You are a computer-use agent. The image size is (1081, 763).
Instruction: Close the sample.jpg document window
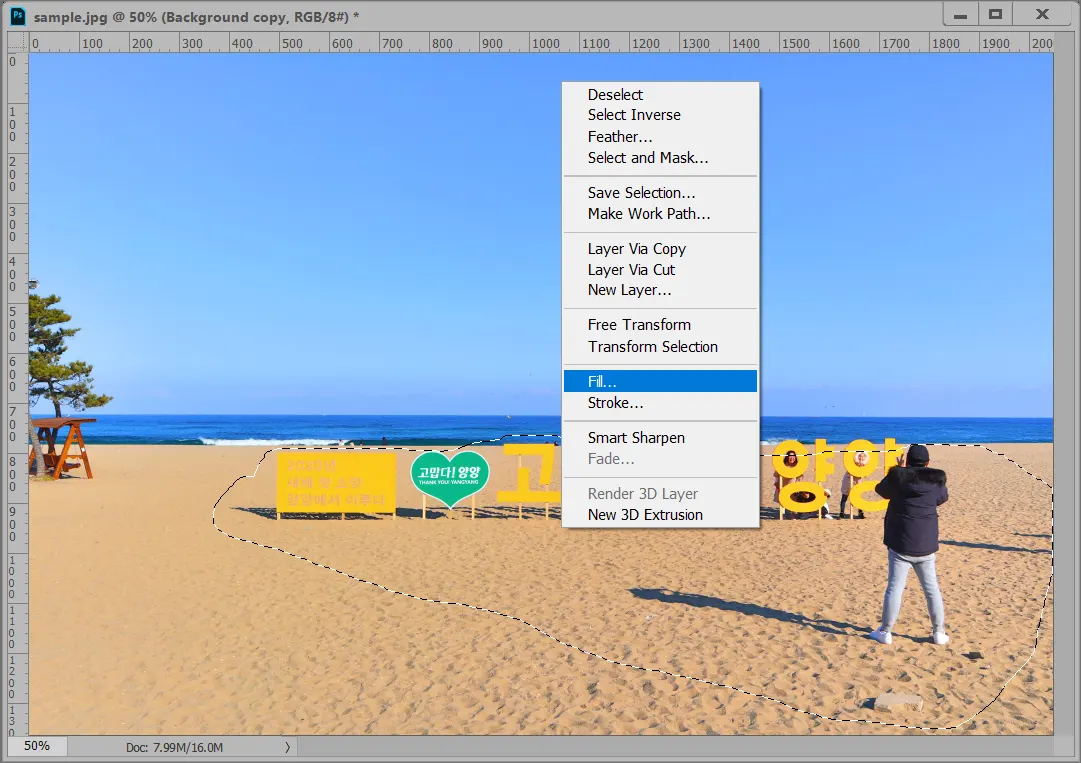(1042, 14)
